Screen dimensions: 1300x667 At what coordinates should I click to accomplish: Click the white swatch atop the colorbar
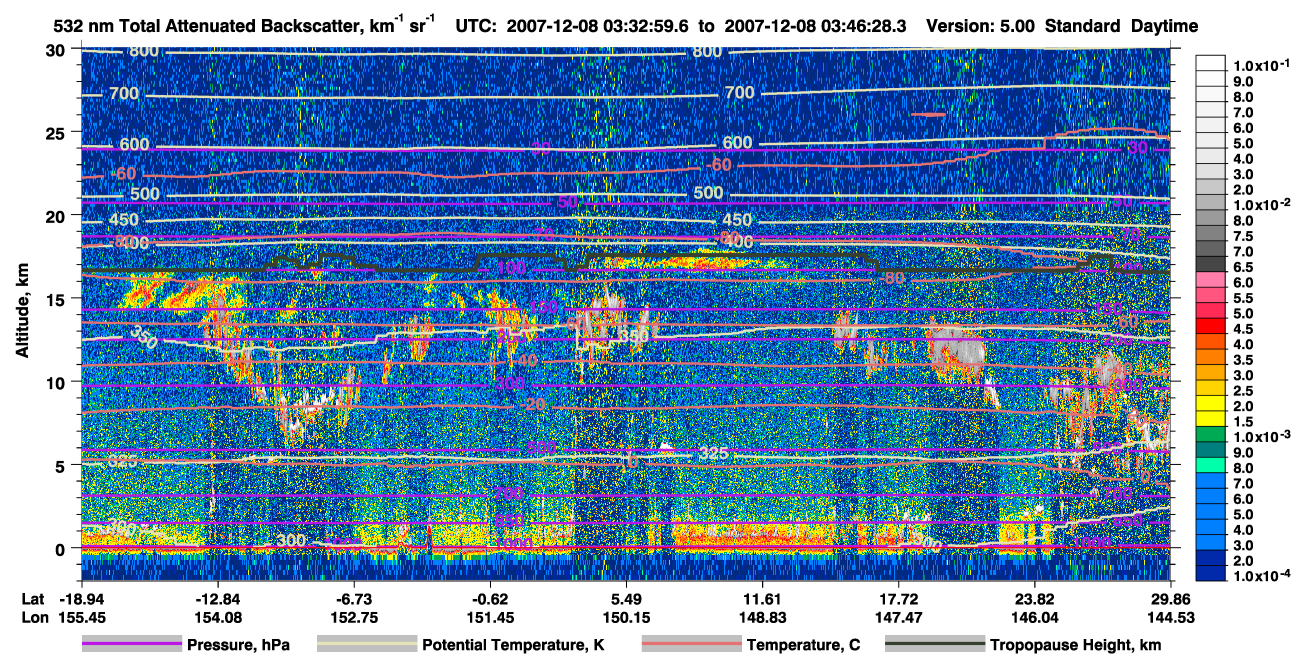point(1212,62)
